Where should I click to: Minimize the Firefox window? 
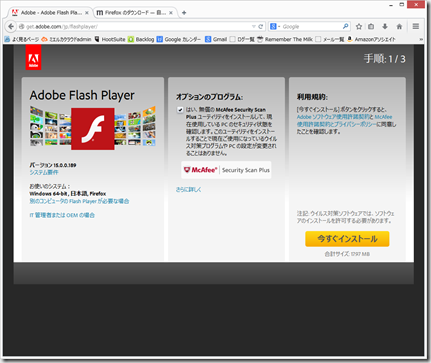click(x=391, y=5)
